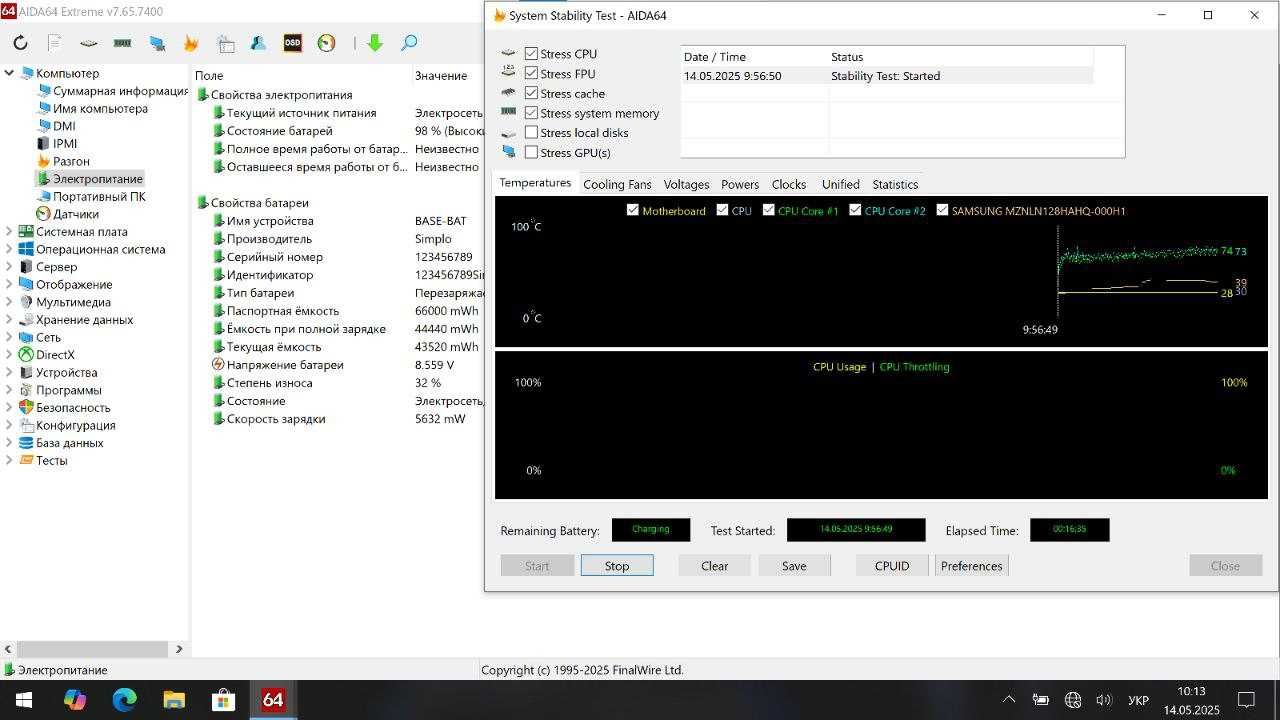Image resolution: width=1280 pixels, height=720 pixels.
Task: Switch to the Cooling Fans tab
Action: point(617,184)
